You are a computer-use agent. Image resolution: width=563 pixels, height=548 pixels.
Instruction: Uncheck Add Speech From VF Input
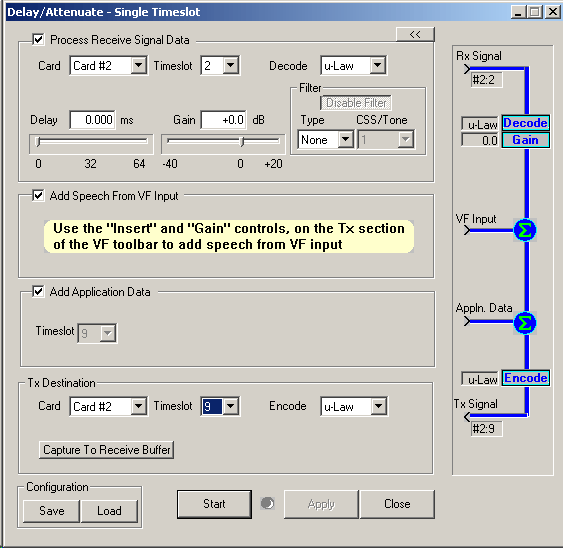(x=38, y=196)
